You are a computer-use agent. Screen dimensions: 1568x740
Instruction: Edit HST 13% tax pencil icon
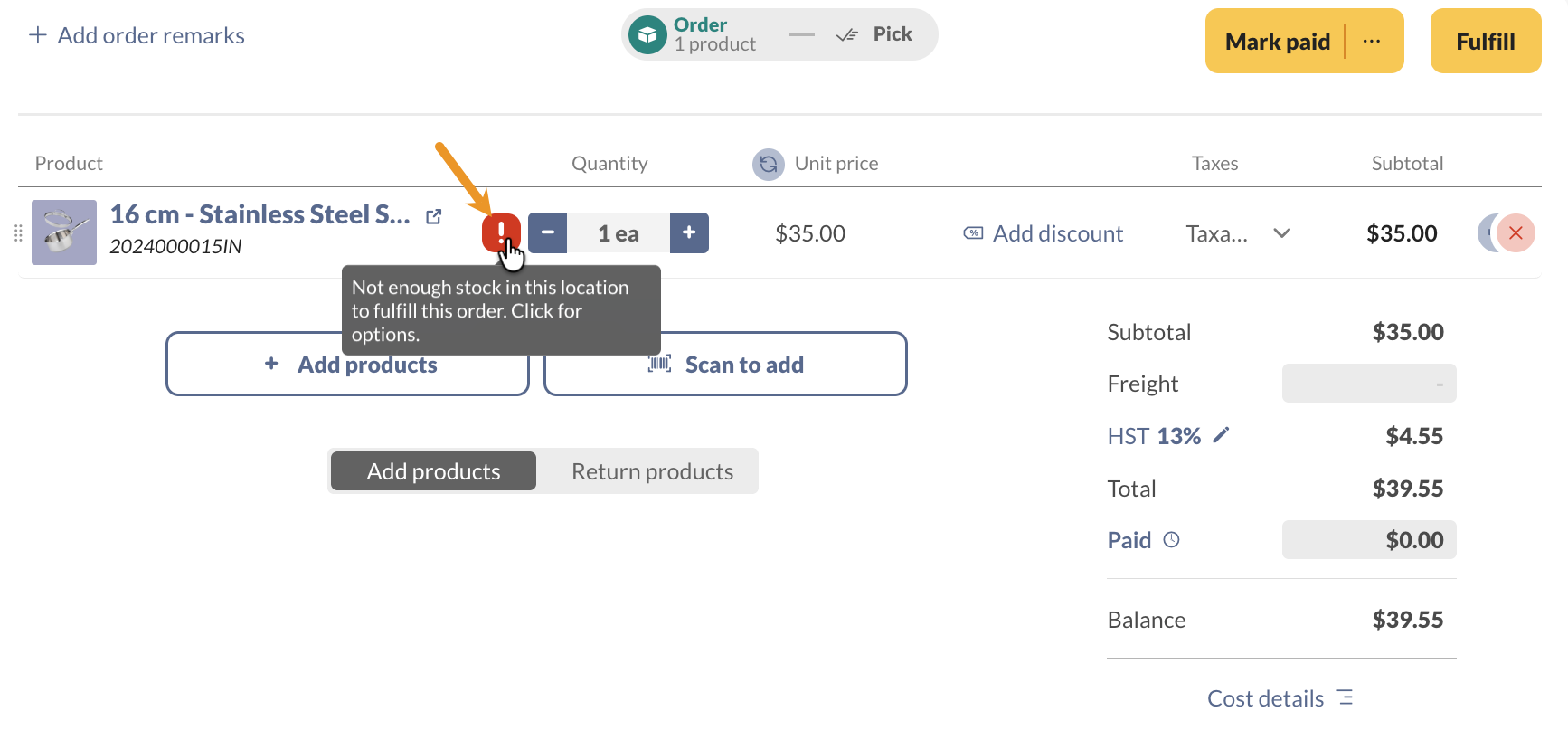(1221, 436)
